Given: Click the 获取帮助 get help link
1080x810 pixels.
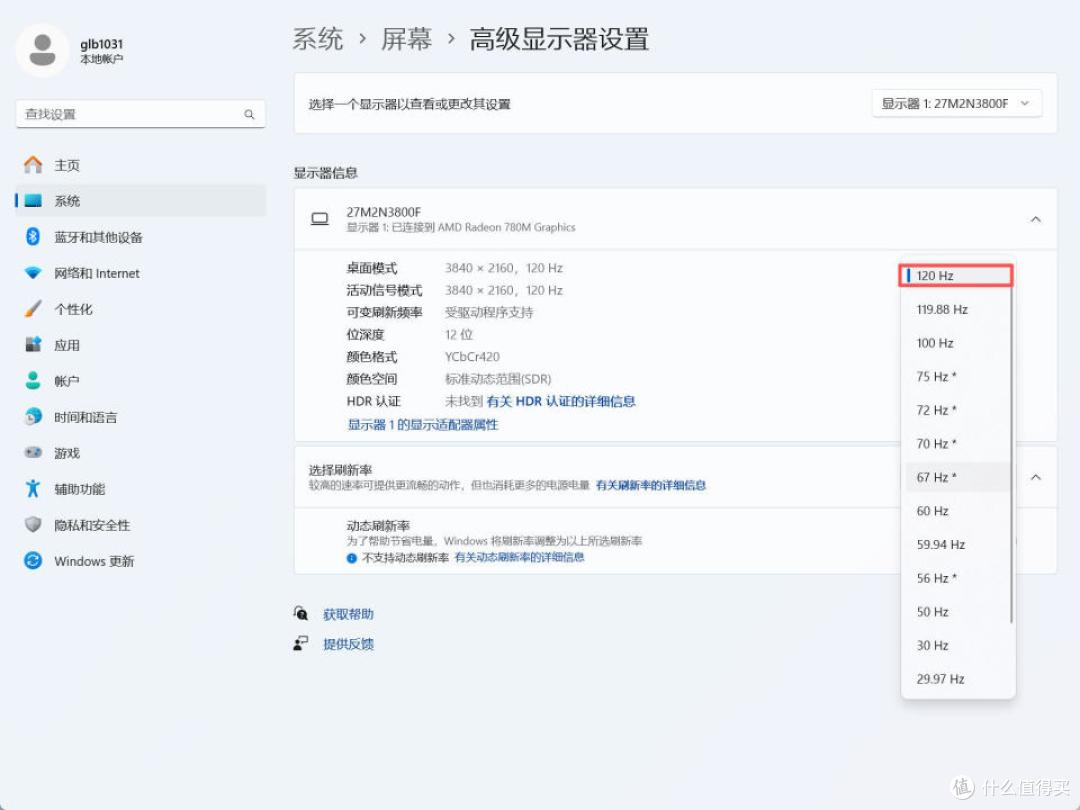Looking at the screenshot, I should point(349,614).
